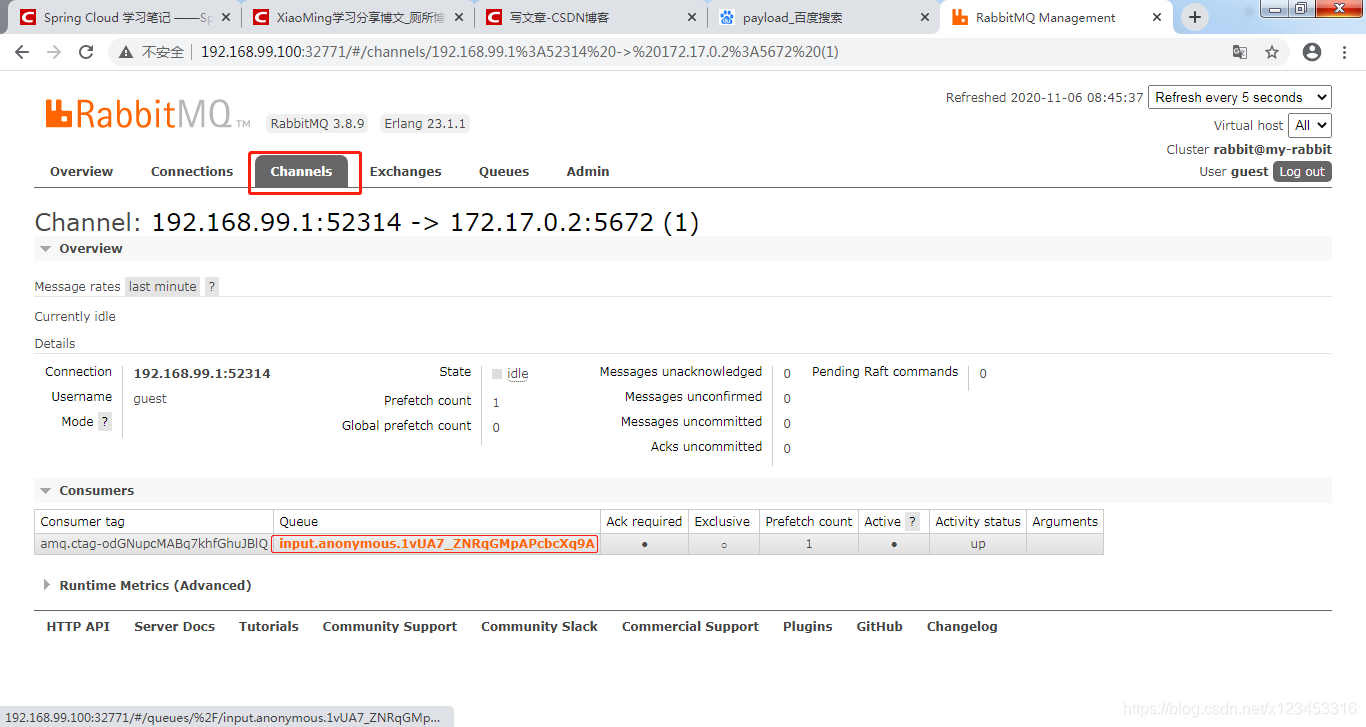Click the Active column help question mark
The width and height of the screenshot is (1366, 727).
pos(912,521)
